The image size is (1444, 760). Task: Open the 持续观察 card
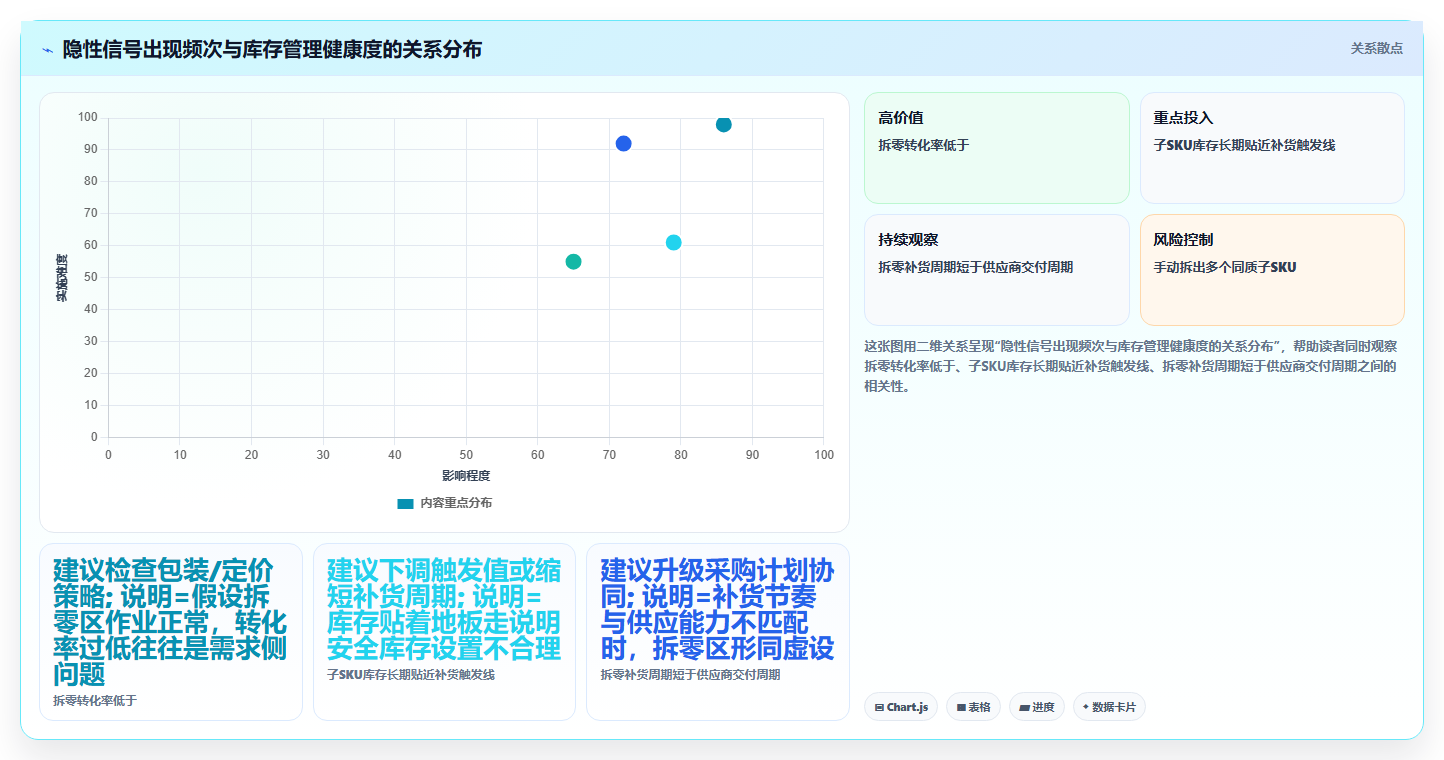pos(996,270)
